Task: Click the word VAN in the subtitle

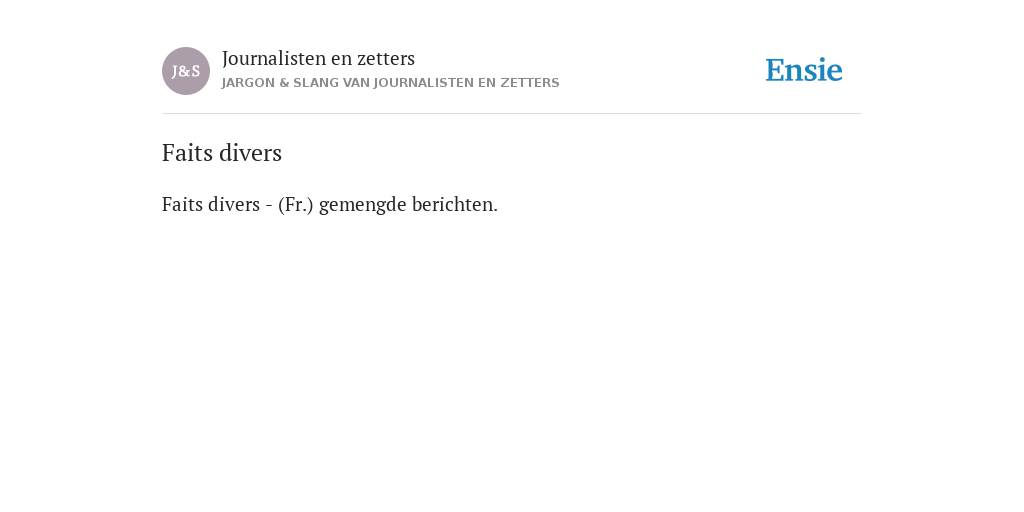Action: coord(356,83)
